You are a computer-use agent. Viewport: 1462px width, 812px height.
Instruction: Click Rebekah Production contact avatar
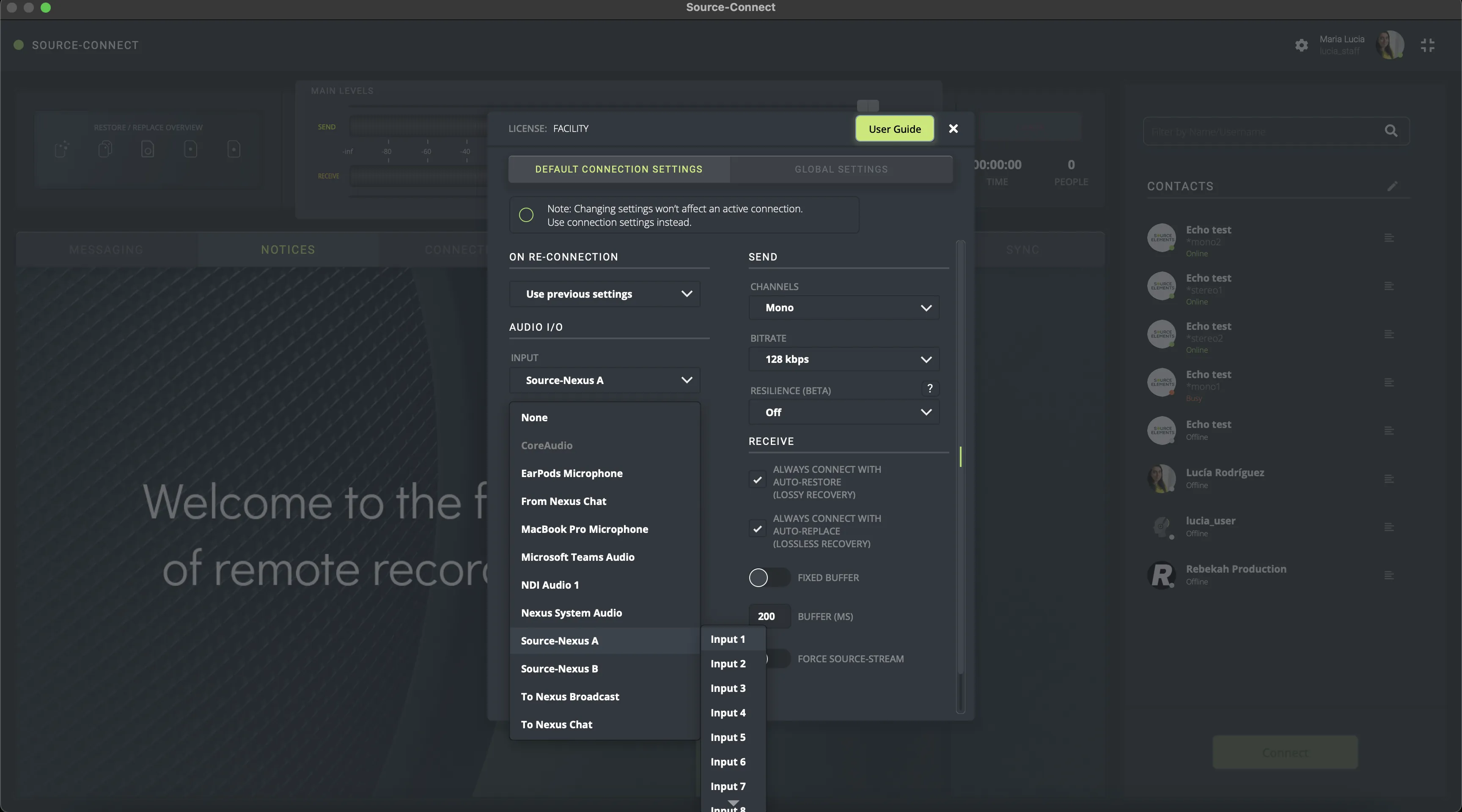click(1161, 575)
